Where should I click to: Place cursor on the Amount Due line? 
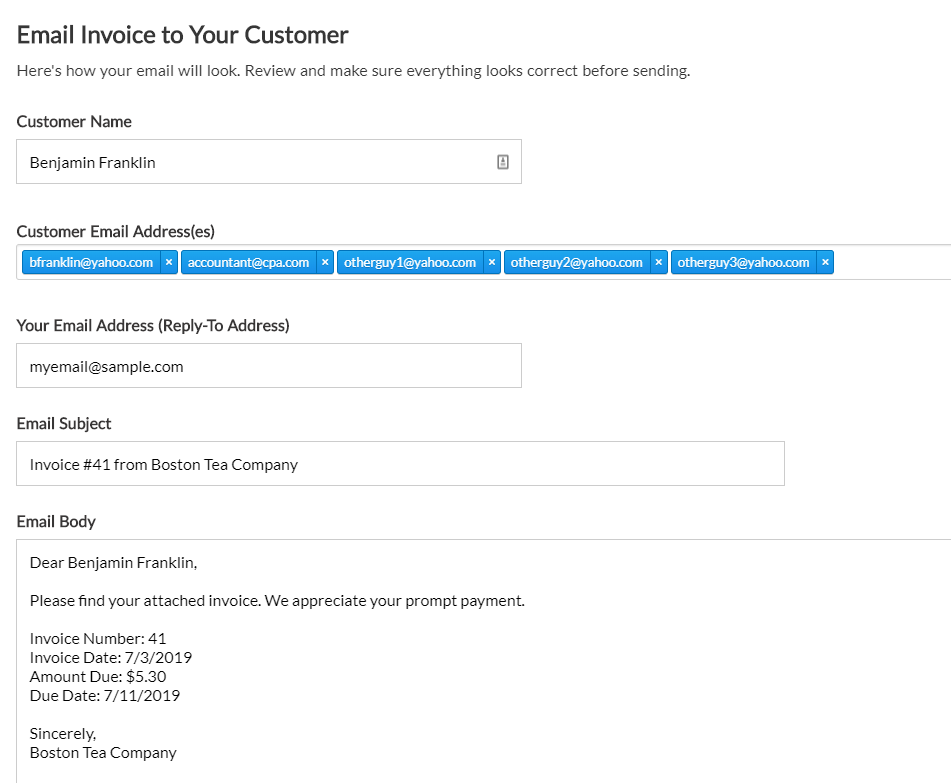[x=98, y=677]
